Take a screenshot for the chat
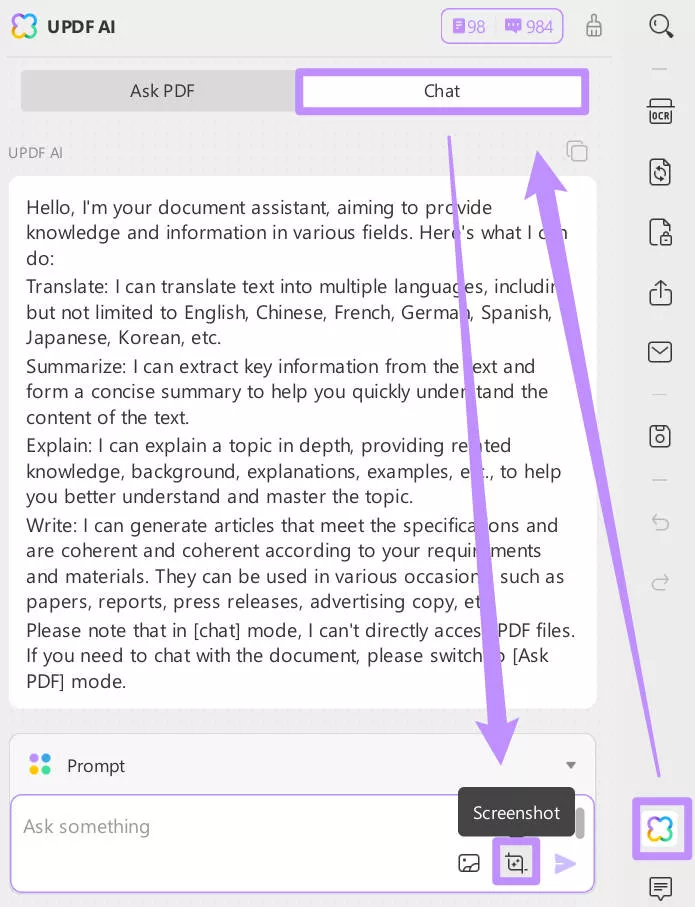Image resolution: width=695 pixels, height=907 pixels. [x=516, y=863]
